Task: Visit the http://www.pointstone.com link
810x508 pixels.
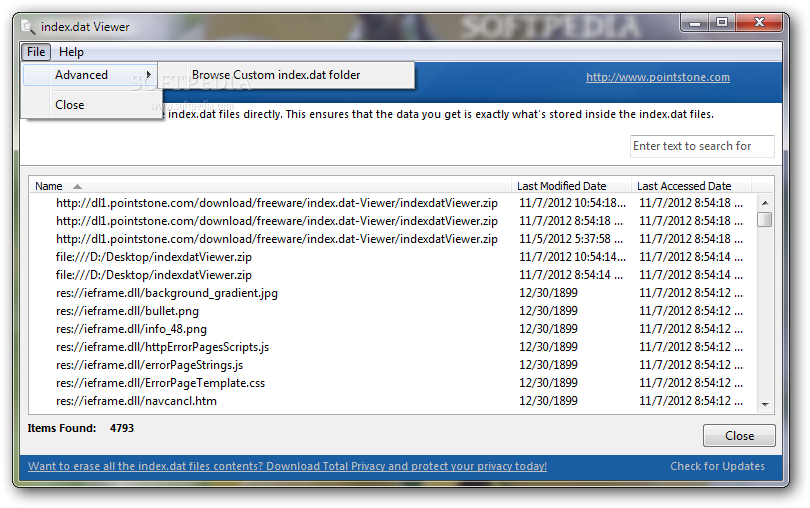Action: pos(658,77)
